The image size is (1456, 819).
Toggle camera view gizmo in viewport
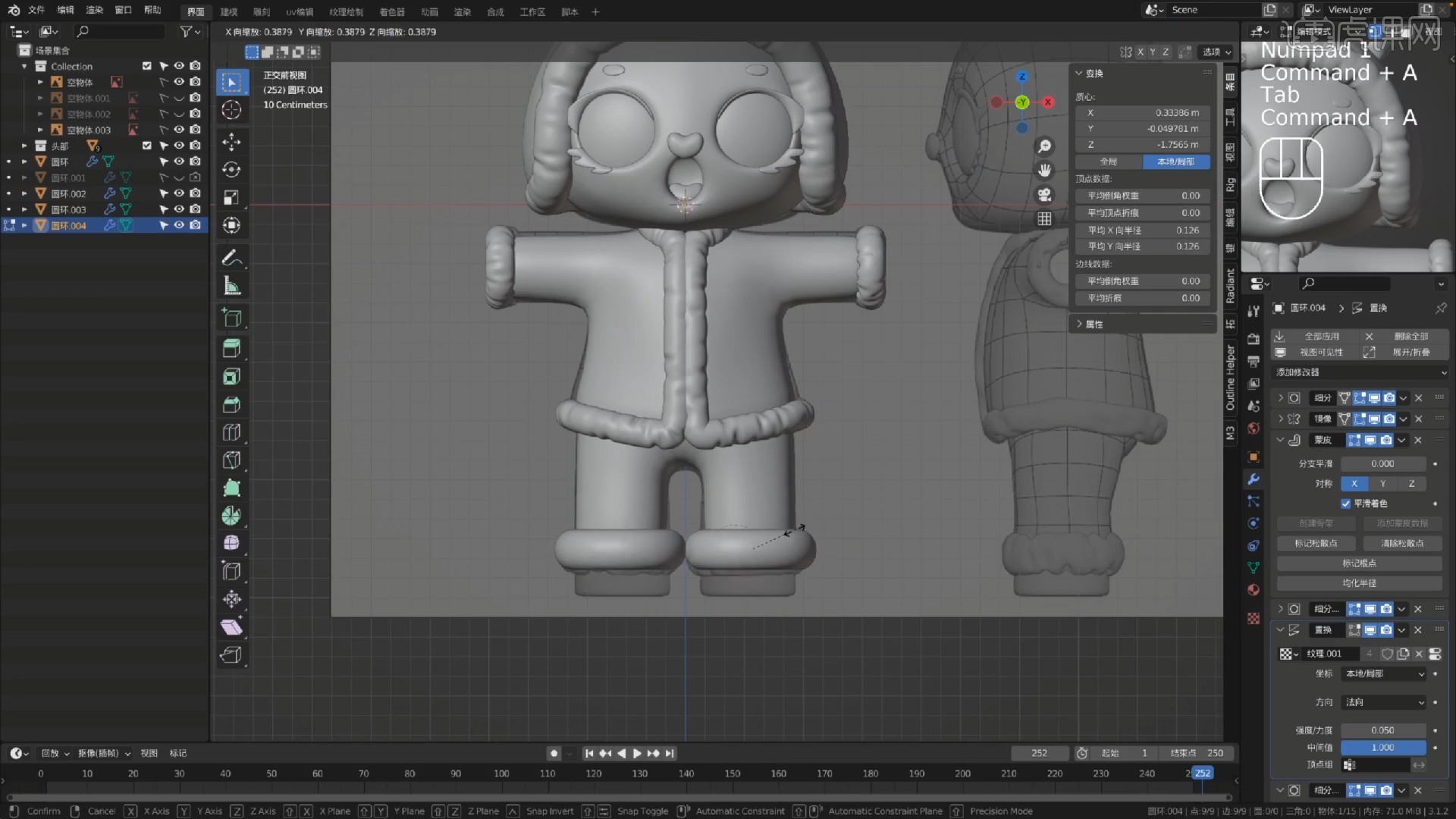[1045, 195]
